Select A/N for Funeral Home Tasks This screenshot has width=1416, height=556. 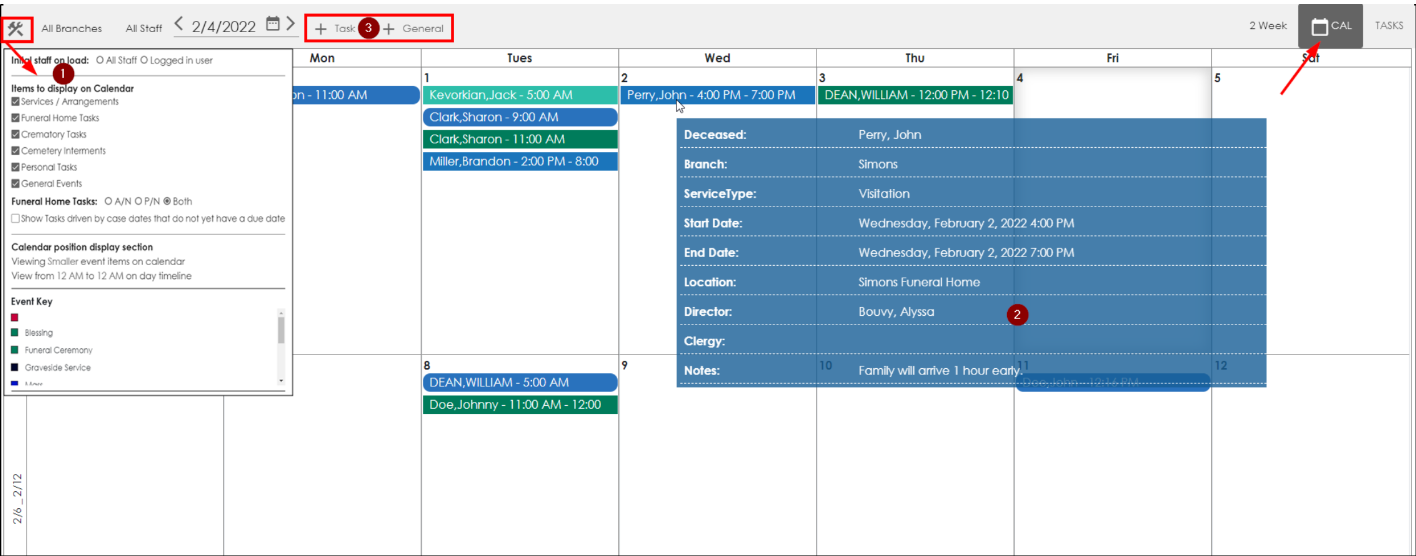pos(108,201)
